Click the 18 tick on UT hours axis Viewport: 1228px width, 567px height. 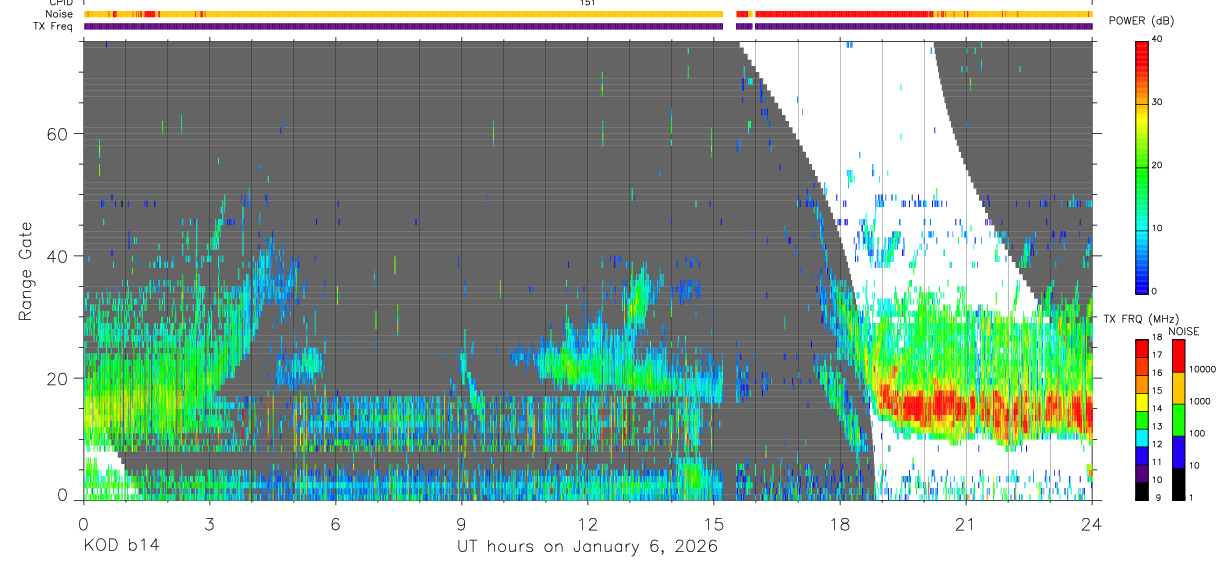(x=839, y=522)
